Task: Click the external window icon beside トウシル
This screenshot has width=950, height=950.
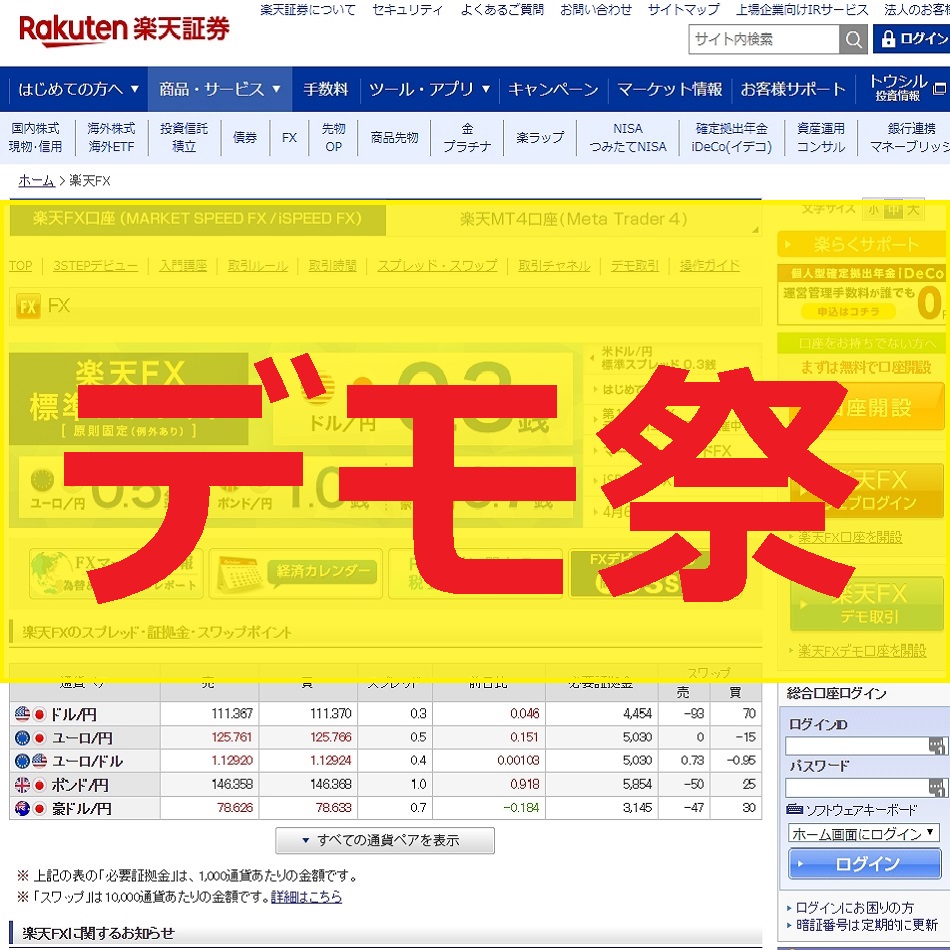Action: [938, 89]
